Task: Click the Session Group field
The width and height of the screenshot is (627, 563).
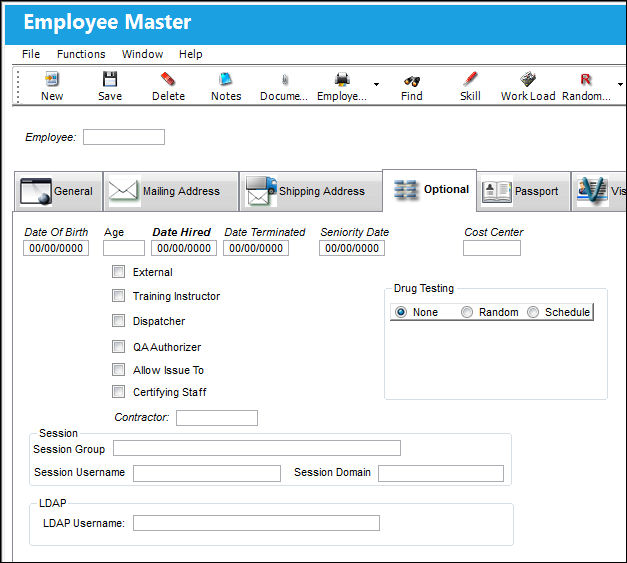Action: pos(257,448)
